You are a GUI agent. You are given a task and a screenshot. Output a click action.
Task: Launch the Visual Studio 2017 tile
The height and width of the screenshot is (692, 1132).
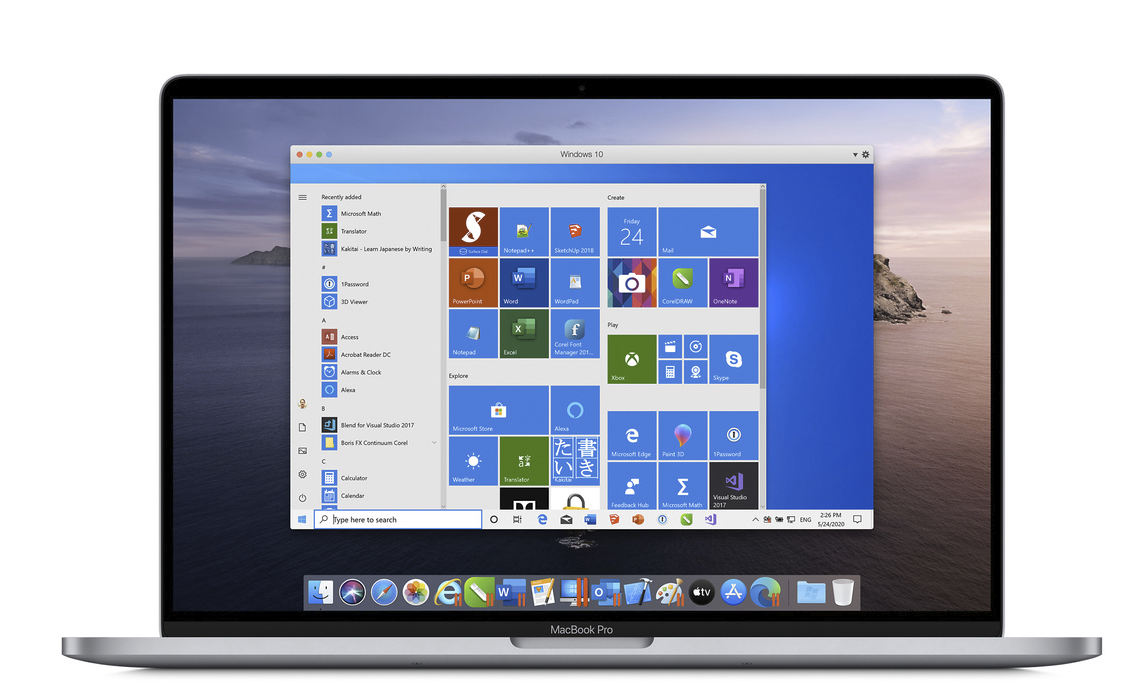[x=733, y=486]
